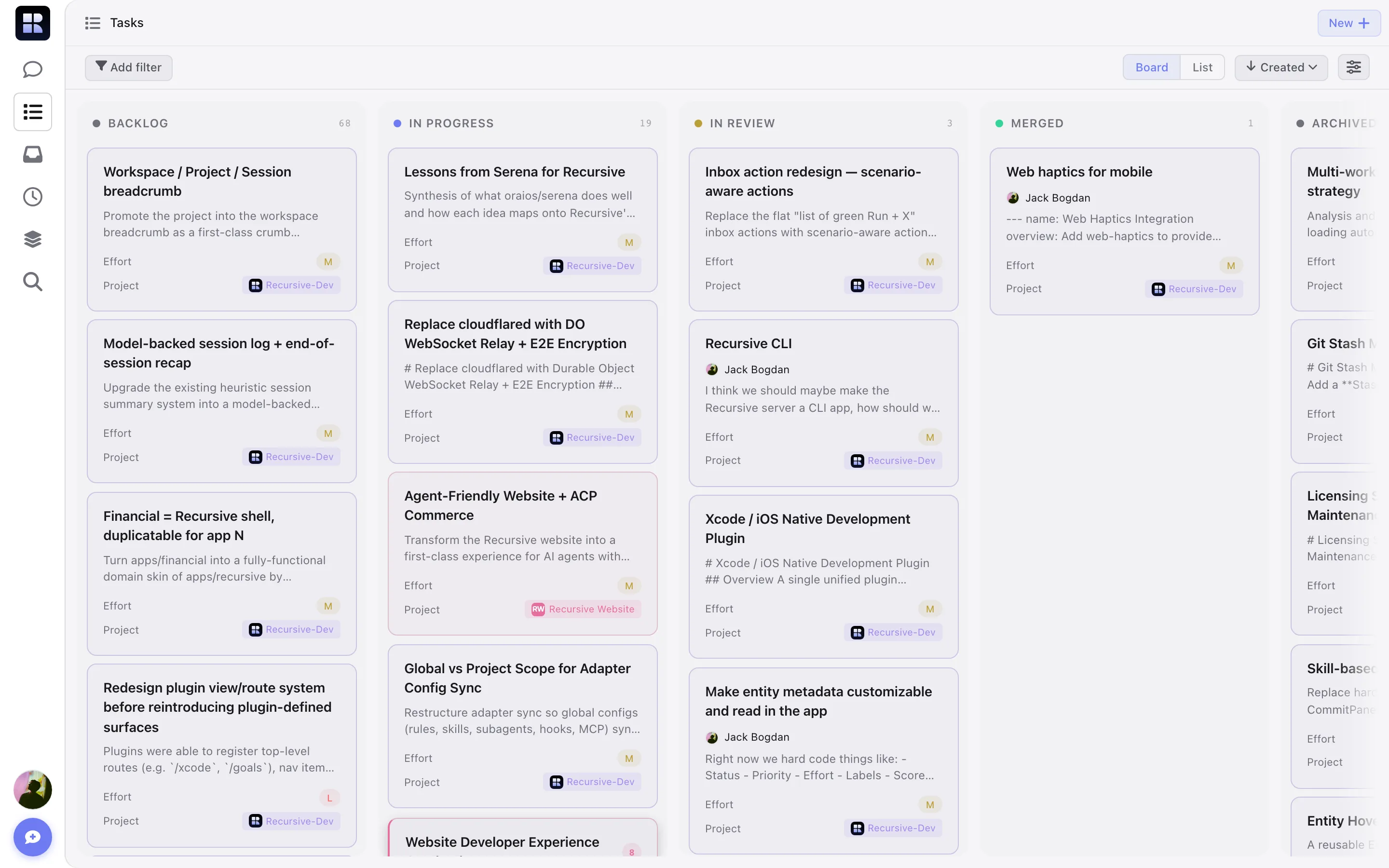
Task: Click M effort badge on Model-backed session card
Action: click(x=328, y=434)
